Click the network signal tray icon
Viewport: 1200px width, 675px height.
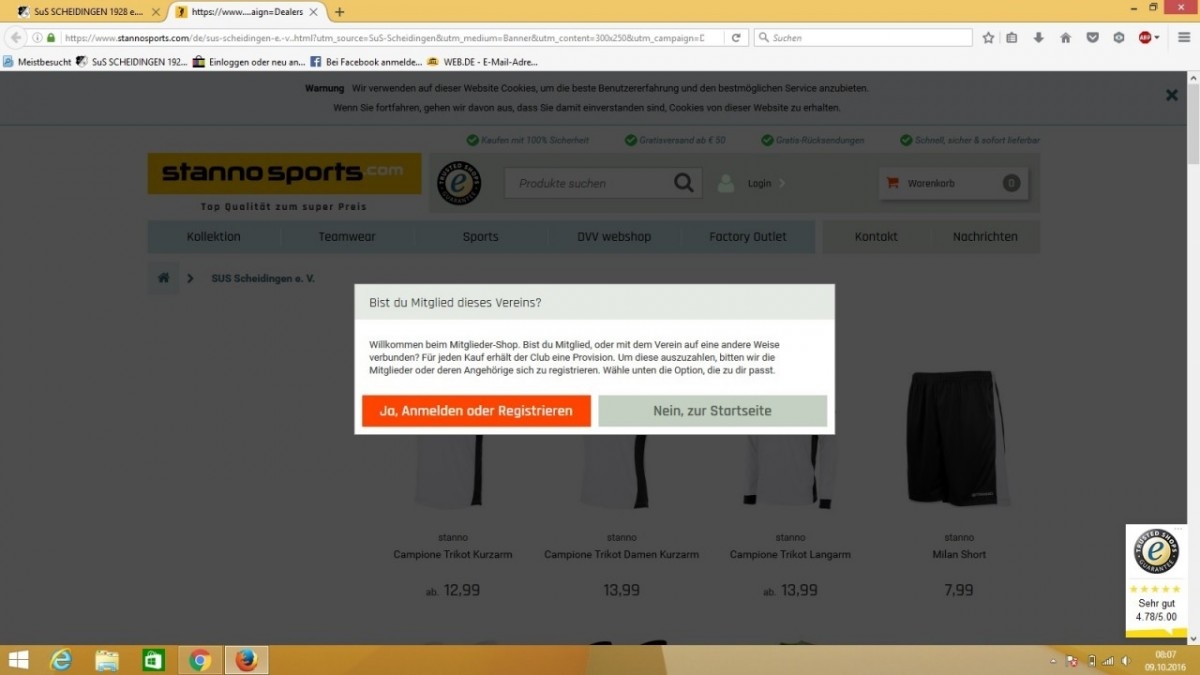[x=1108, y=661]
